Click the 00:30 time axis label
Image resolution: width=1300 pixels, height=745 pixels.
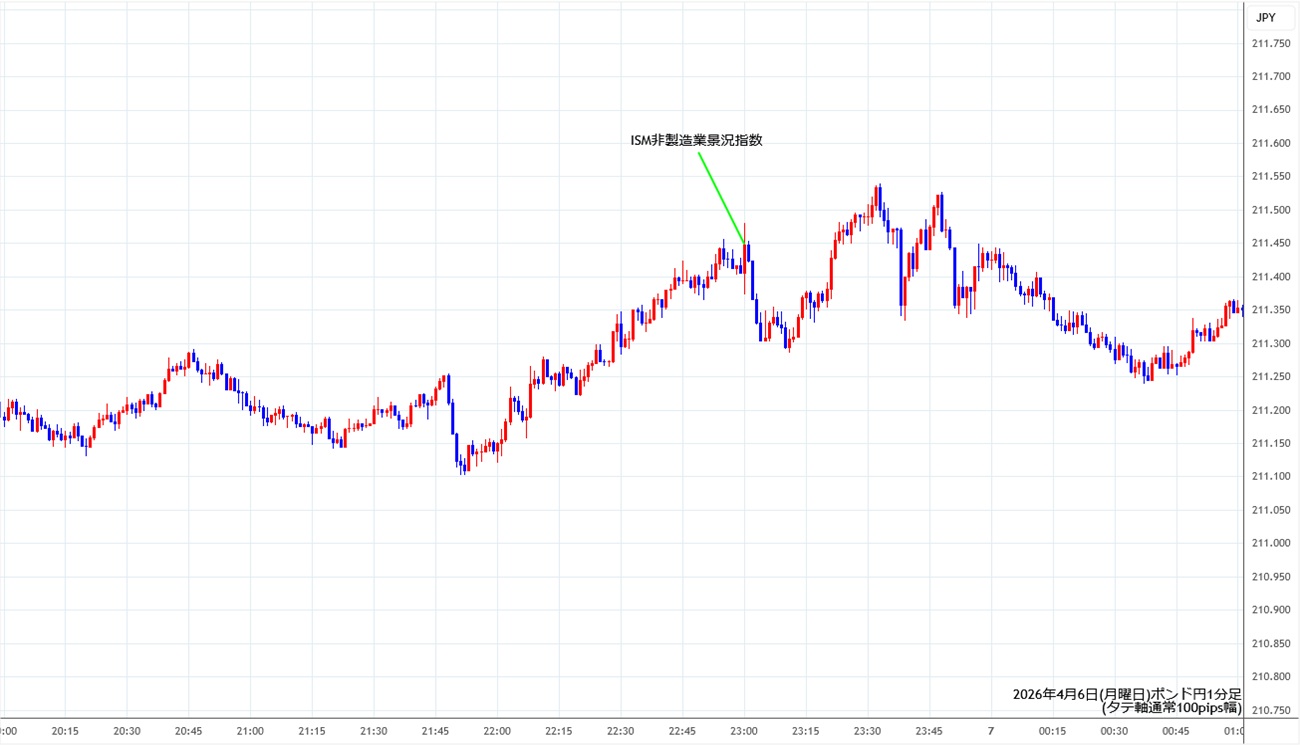pyautogui.click(x=1113, y=731)
